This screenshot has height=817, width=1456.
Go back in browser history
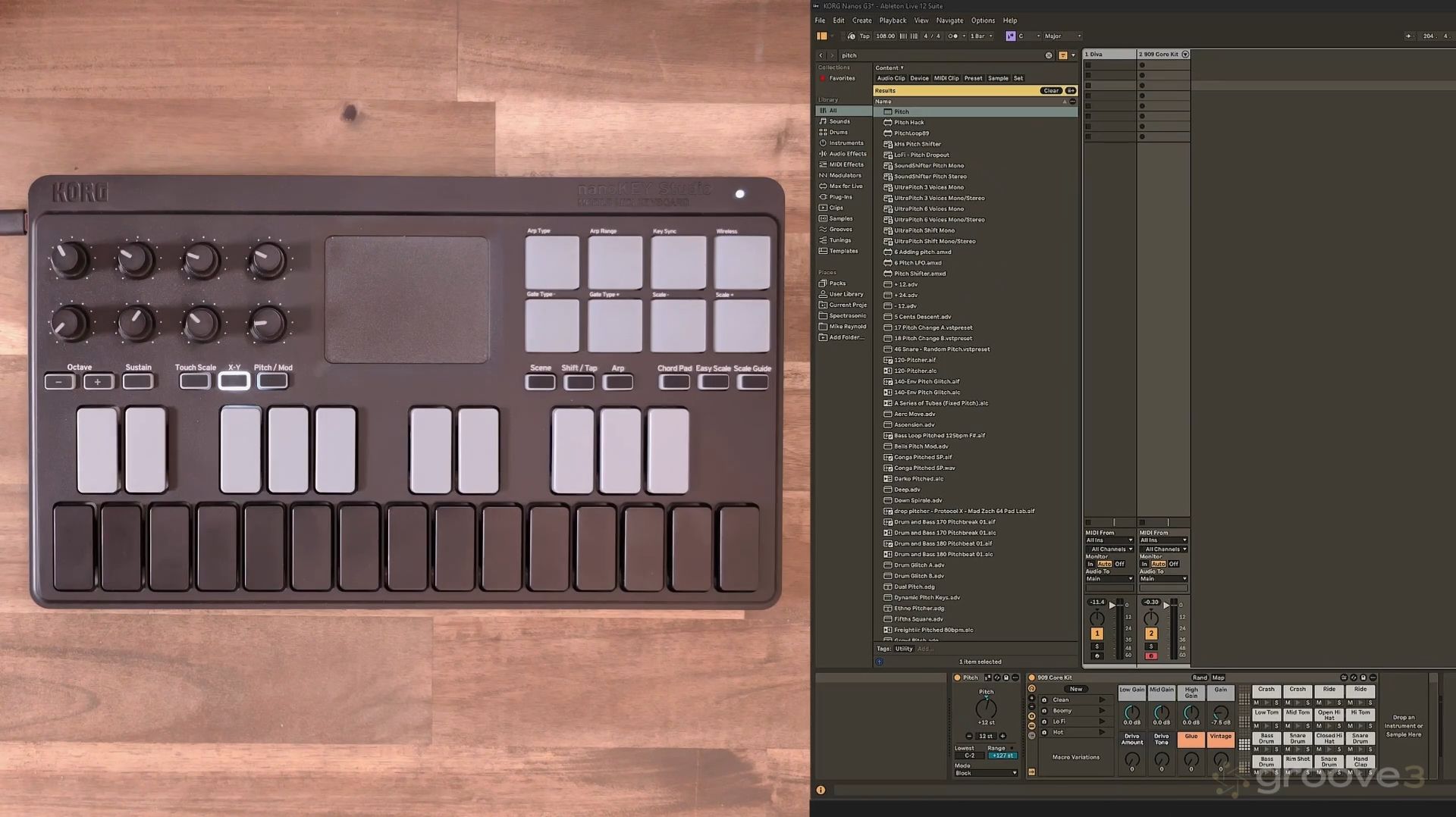click(x=821, y=55)
